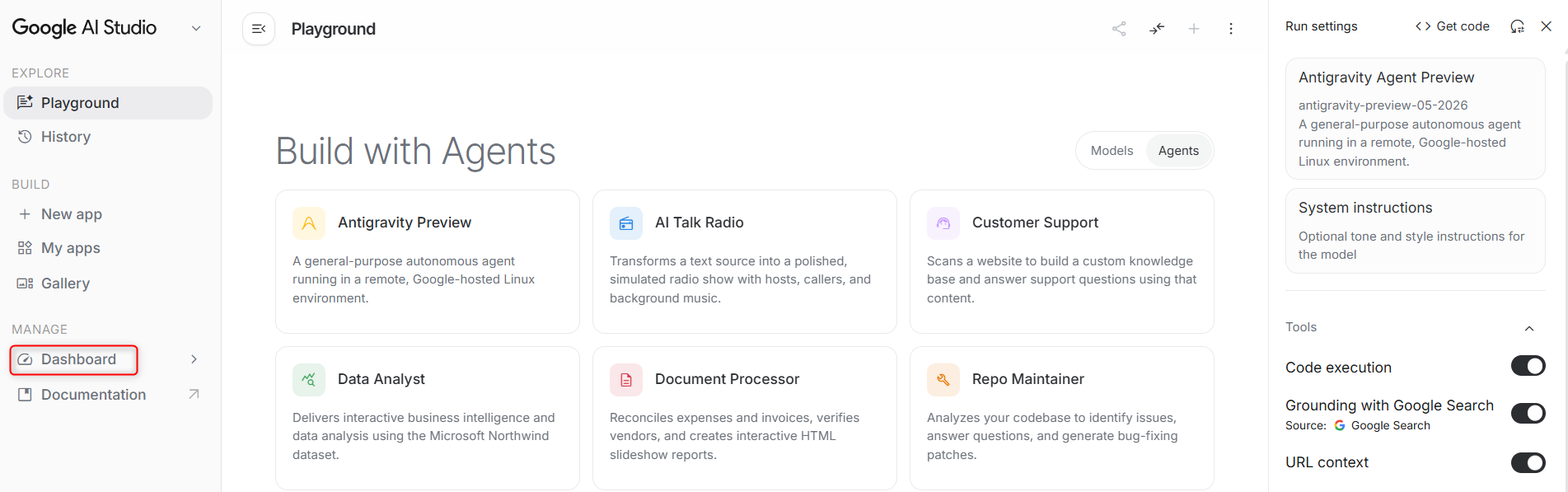Click the plus icon beside New app
This screenshot has height=492, width=1568.
[x=25, y=214]
